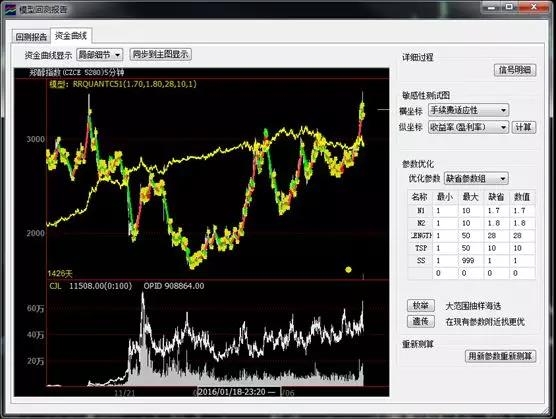
Task: Start 遗传 genetic optimization
Action: pyautogui.click(x=420, y=322)
